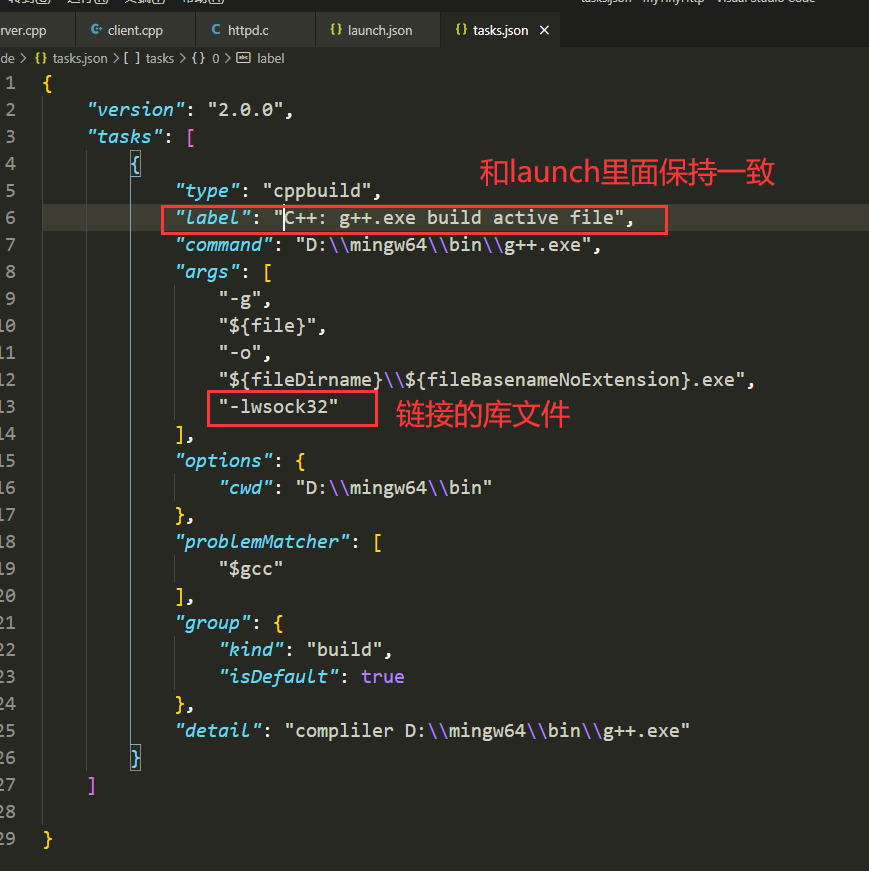This screenshot has width=869, height=871.
Task: Click the "$gcc" problem matcher value
Action: click(x=251, y=569)
